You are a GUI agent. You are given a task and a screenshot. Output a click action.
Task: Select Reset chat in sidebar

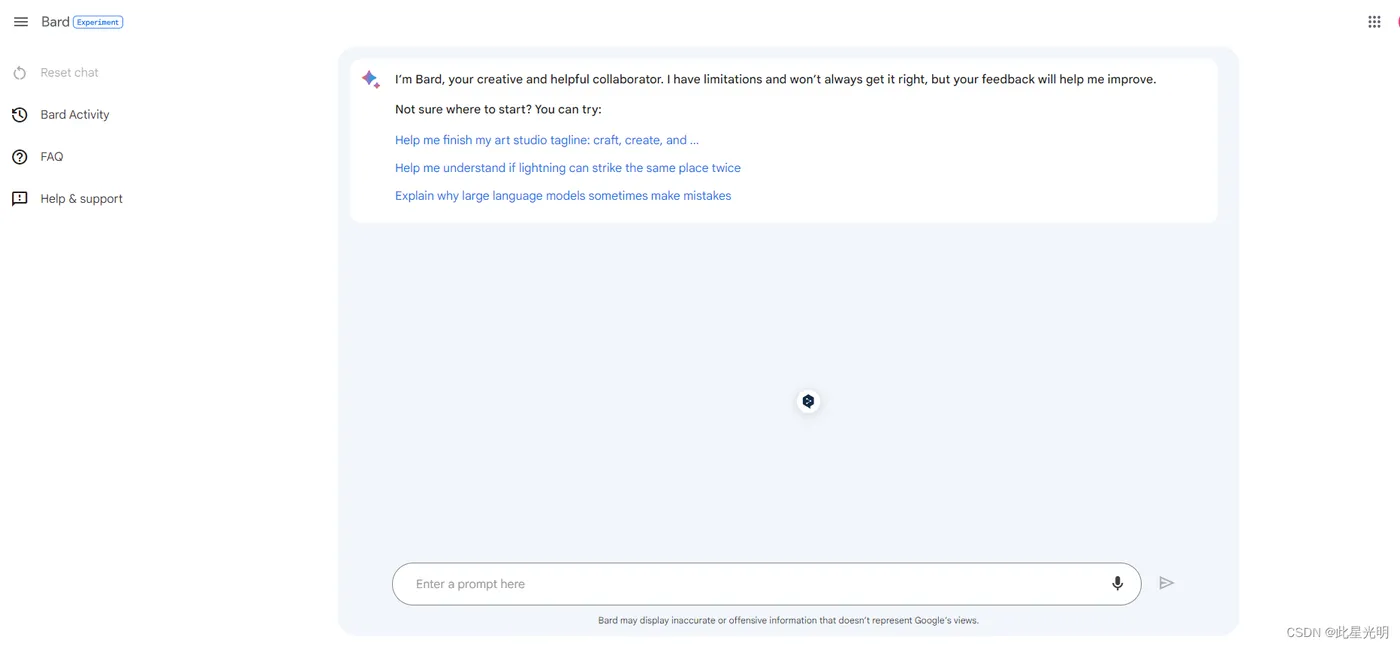tap(69, 73)
